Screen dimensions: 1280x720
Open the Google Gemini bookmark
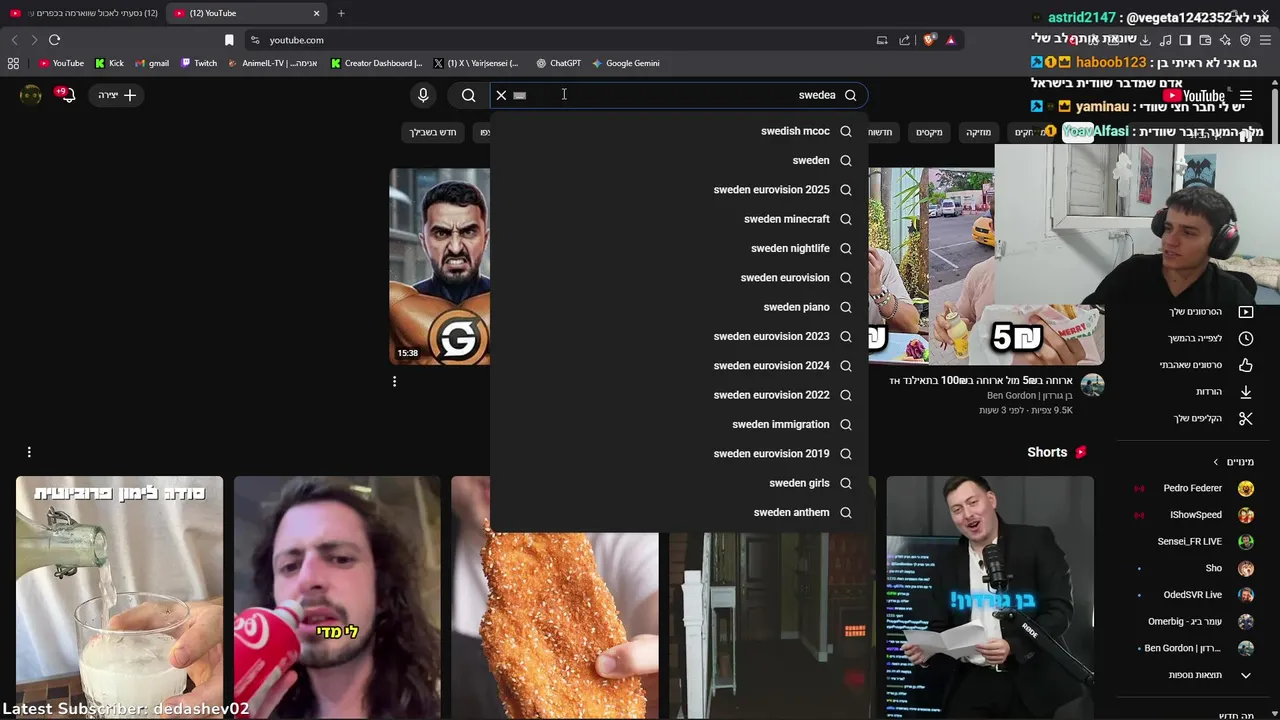click(x=626, y=63)
